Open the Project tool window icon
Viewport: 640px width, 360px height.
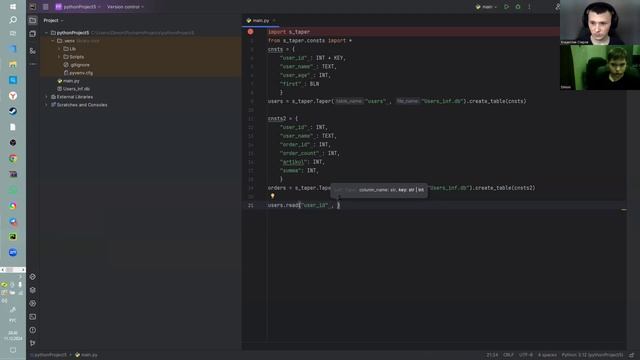pos(33,20)
